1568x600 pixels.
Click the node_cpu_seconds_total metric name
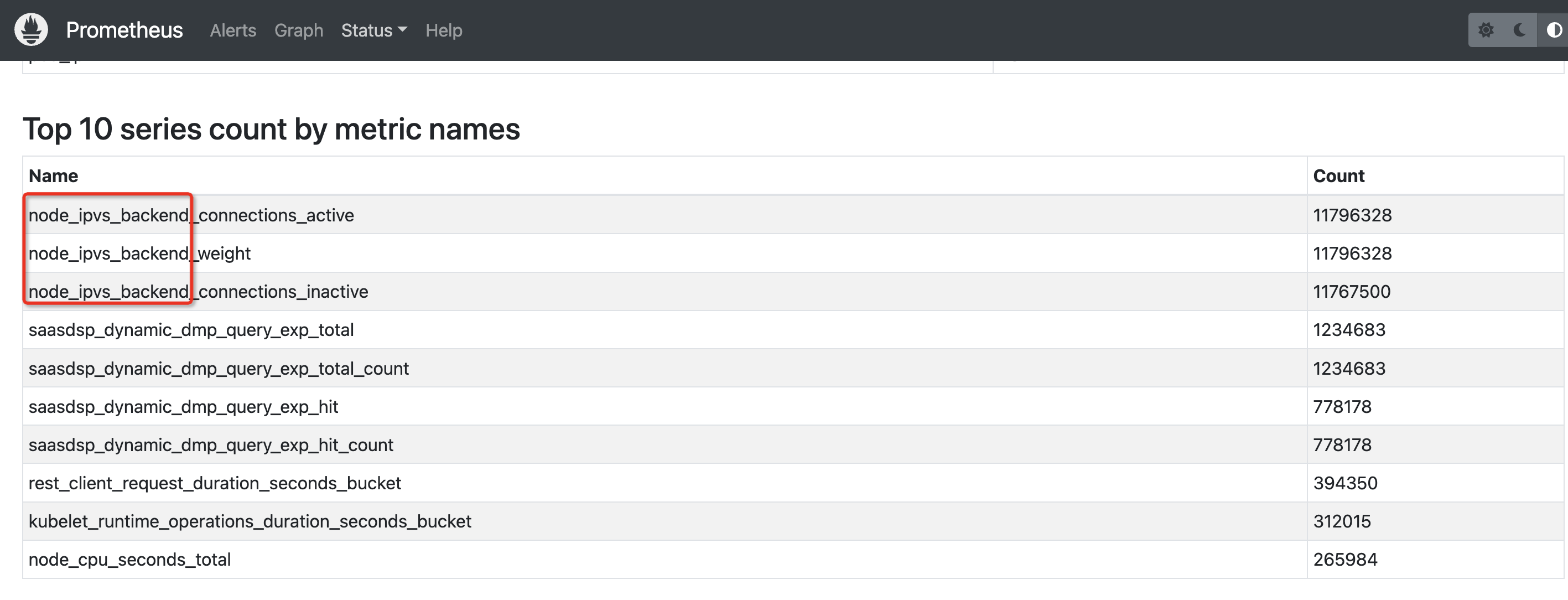(x=129, y=560)
